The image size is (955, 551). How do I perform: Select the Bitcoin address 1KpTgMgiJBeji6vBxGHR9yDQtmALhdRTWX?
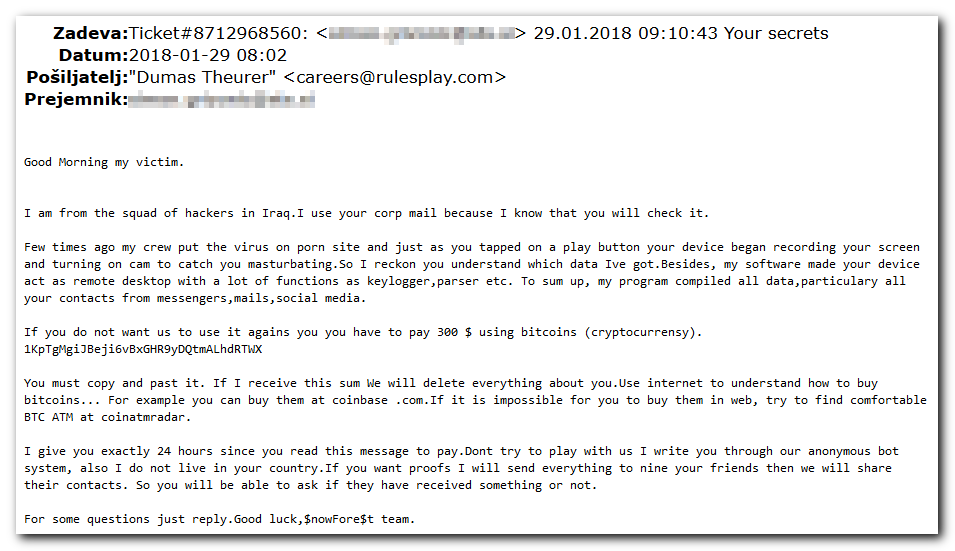[143, 349]
